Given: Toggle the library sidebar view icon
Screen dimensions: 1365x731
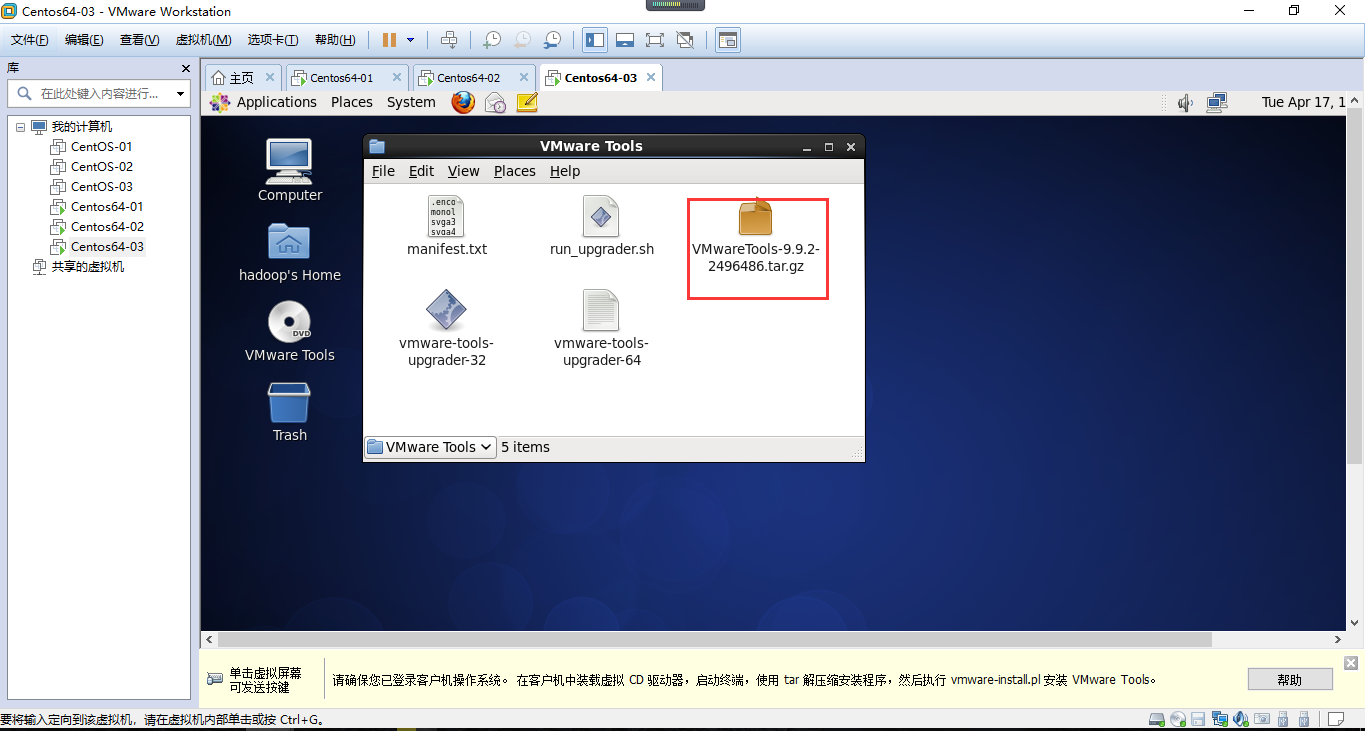Looking at the screenshot, I should [x=595, y=40].
